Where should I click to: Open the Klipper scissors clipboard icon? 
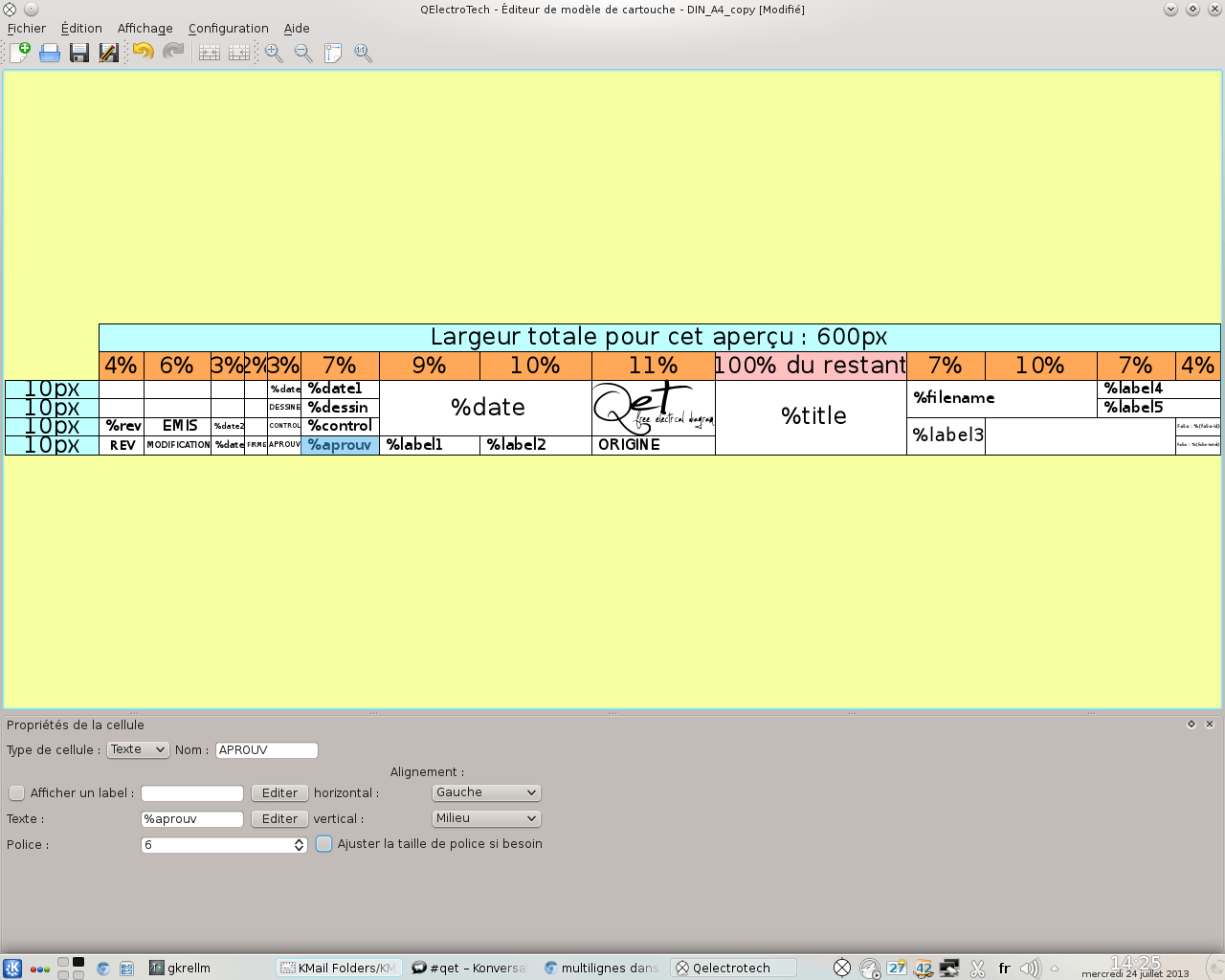[977, 968]
